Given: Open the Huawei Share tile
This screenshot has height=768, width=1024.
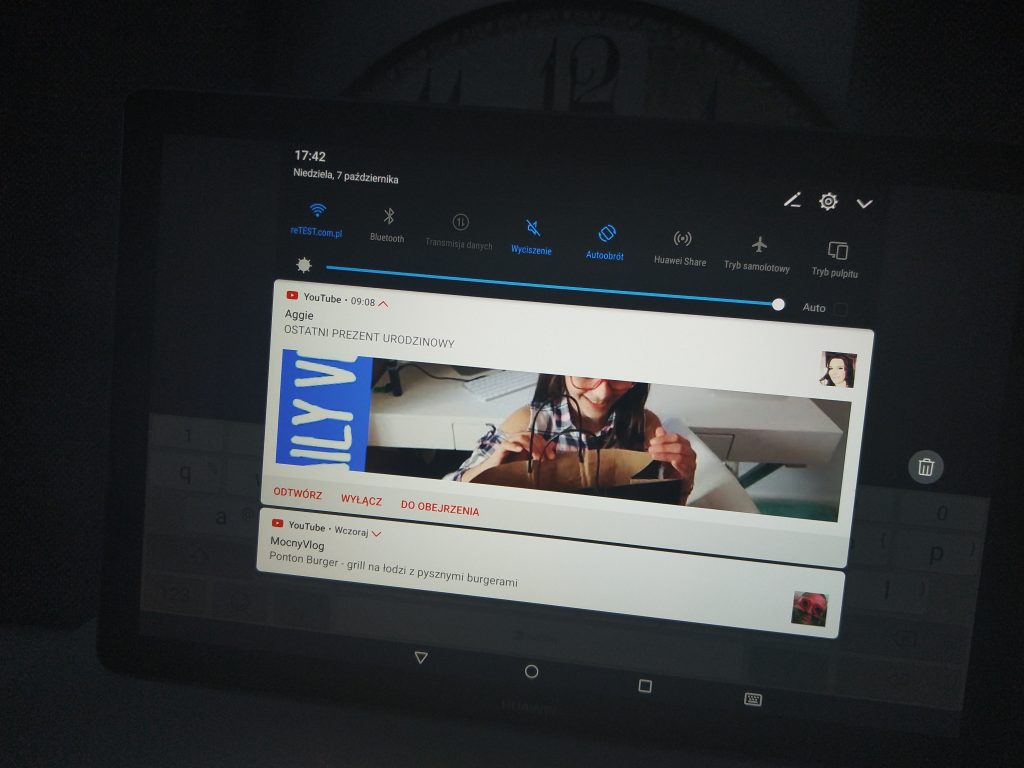Looking at the screenshot, I should point(682,240).
